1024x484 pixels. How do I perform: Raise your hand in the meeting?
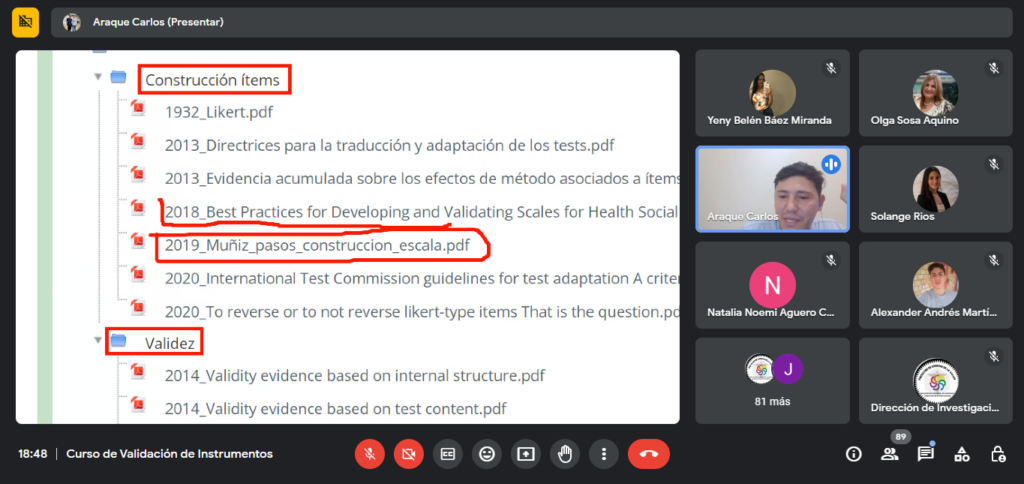click(565, 454)
